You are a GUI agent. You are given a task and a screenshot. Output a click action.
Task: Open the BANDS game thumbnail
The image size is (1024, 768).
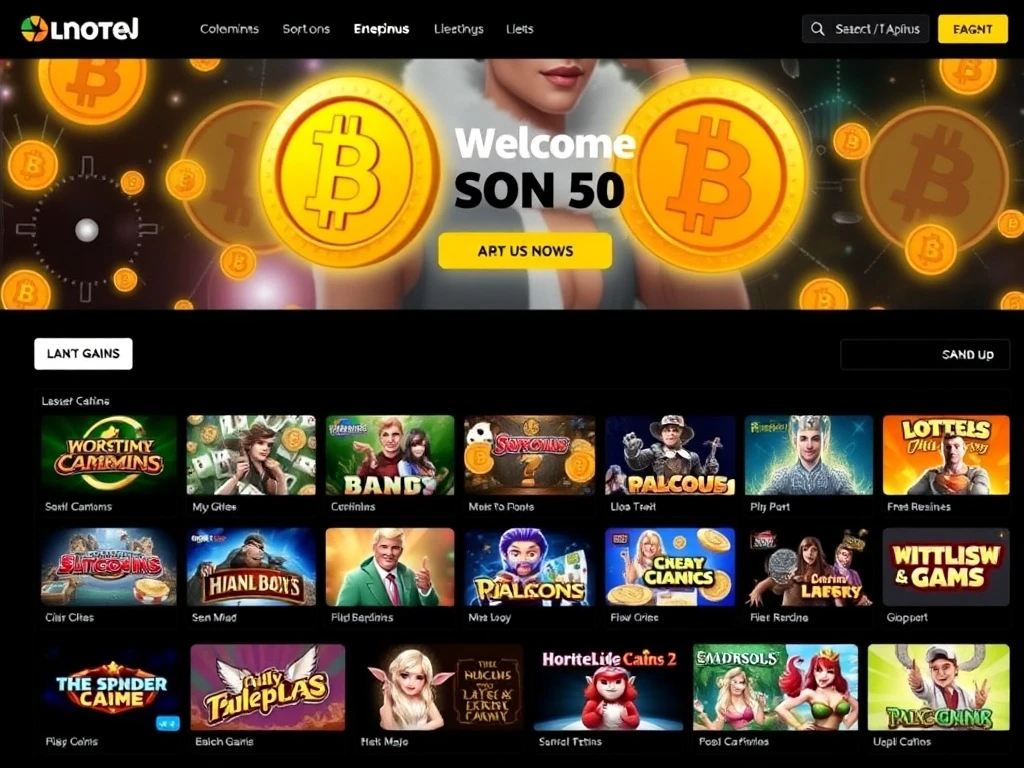(x=390, y=455)
